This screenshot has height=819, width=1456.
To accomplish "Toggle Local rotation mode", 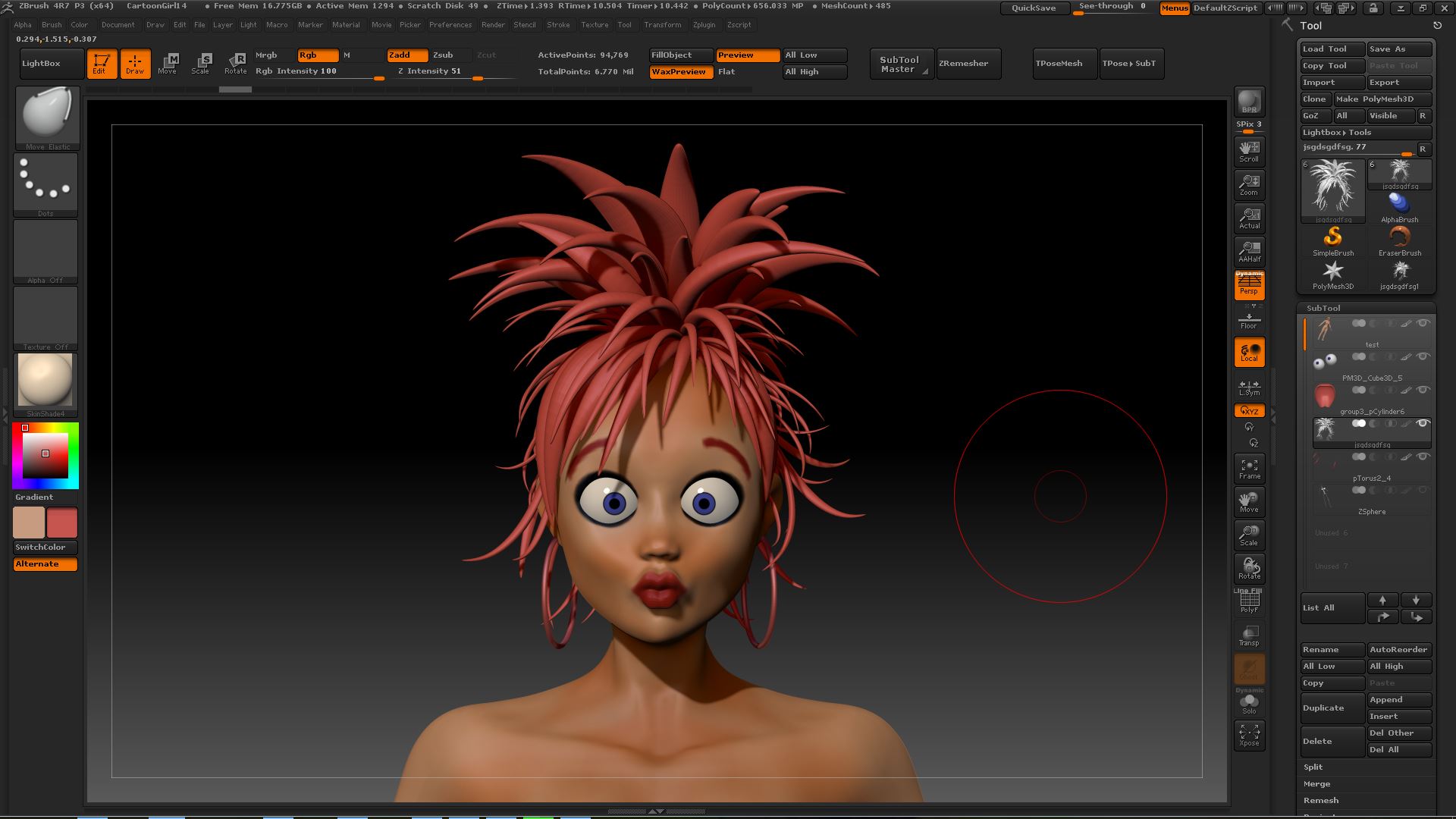I will (1249, 352).
